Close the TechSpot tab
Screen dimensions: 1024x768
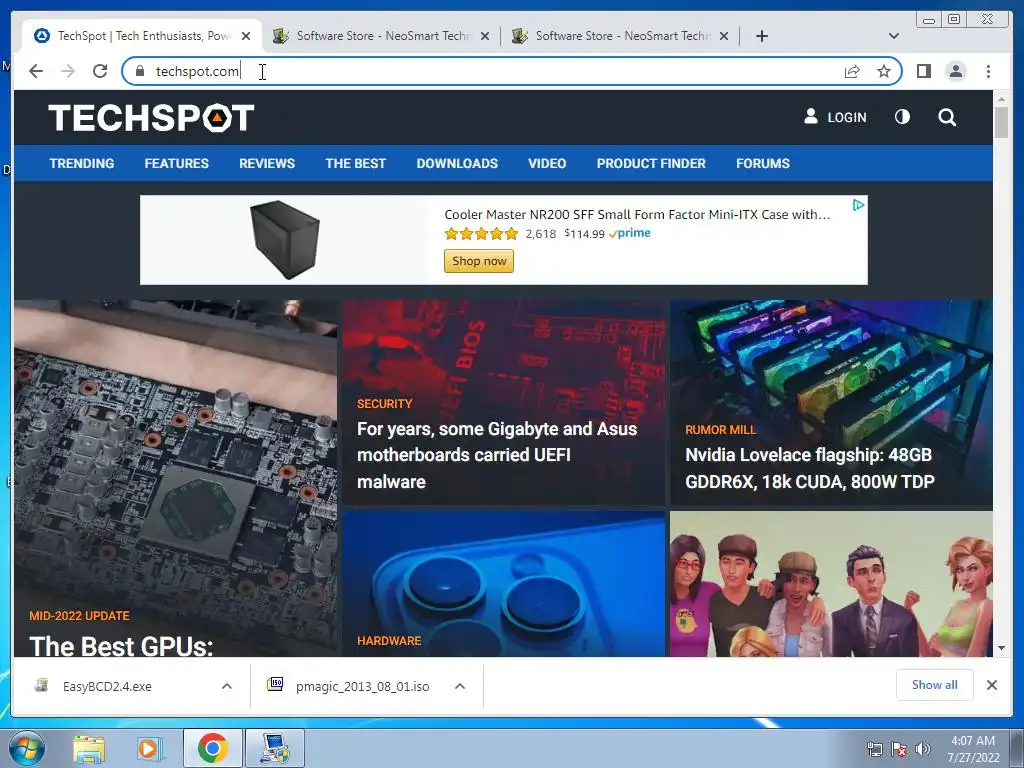pos(246,36)
